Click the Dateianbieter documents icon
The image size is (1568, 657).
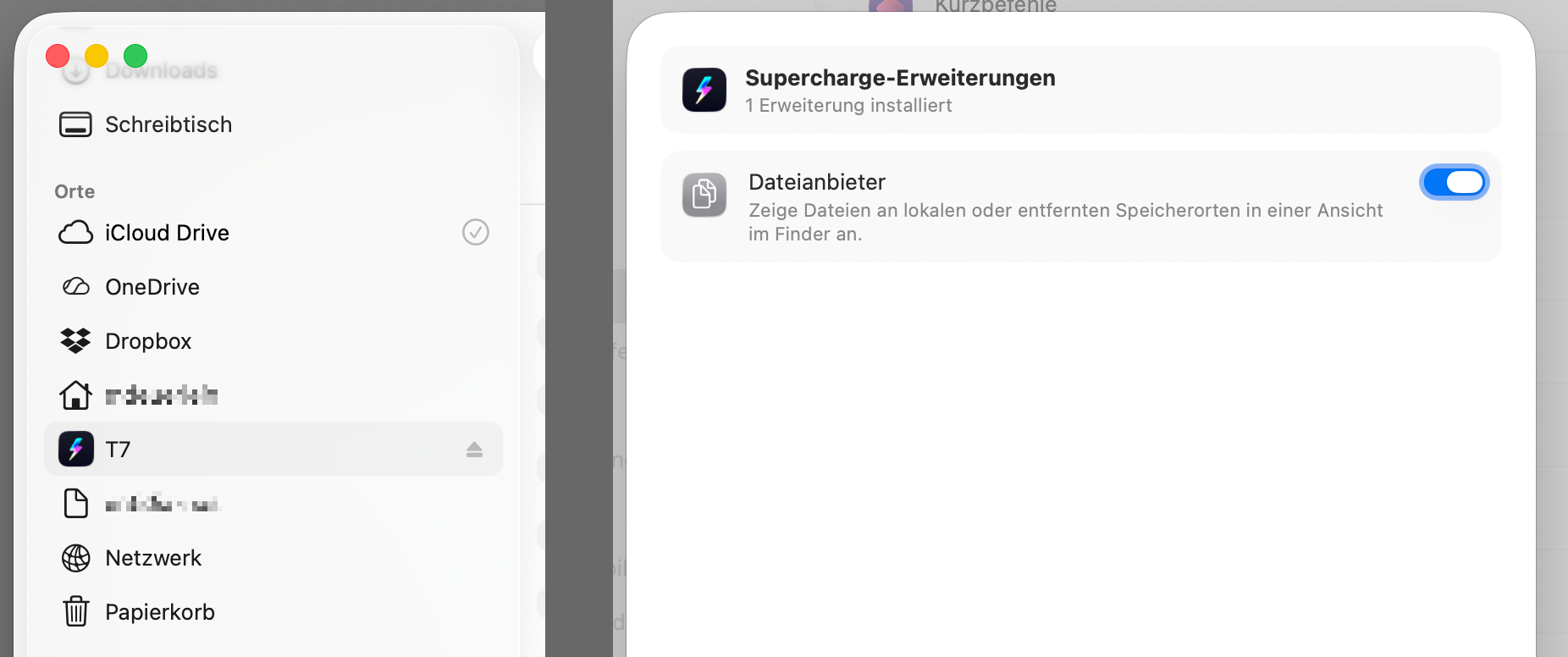(x=704, y=195)
